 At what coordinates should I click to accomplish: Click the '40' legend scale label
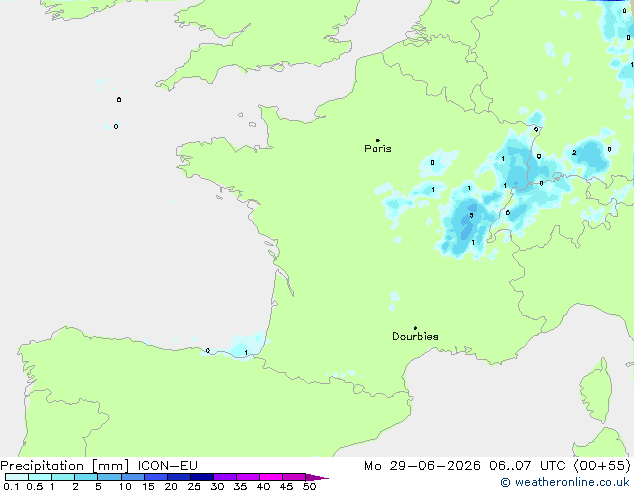pyautogui.click(x=263, y=486)
